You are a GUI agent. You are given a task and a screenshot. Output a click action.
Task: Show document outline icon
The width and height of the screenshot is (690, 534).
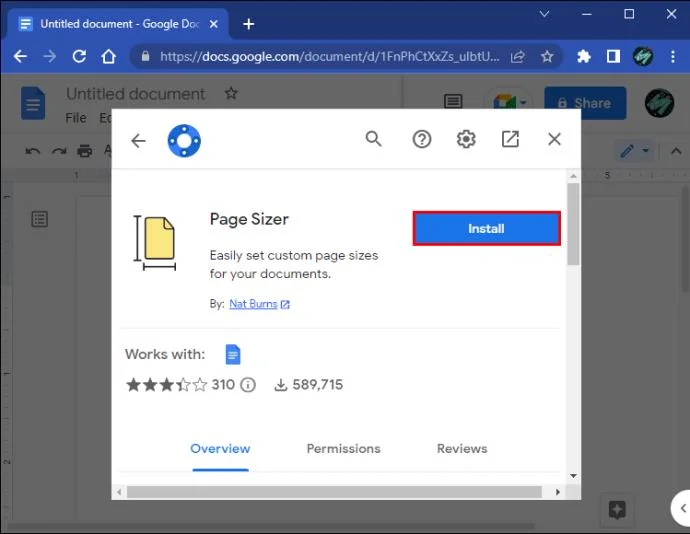pos(40,219)
